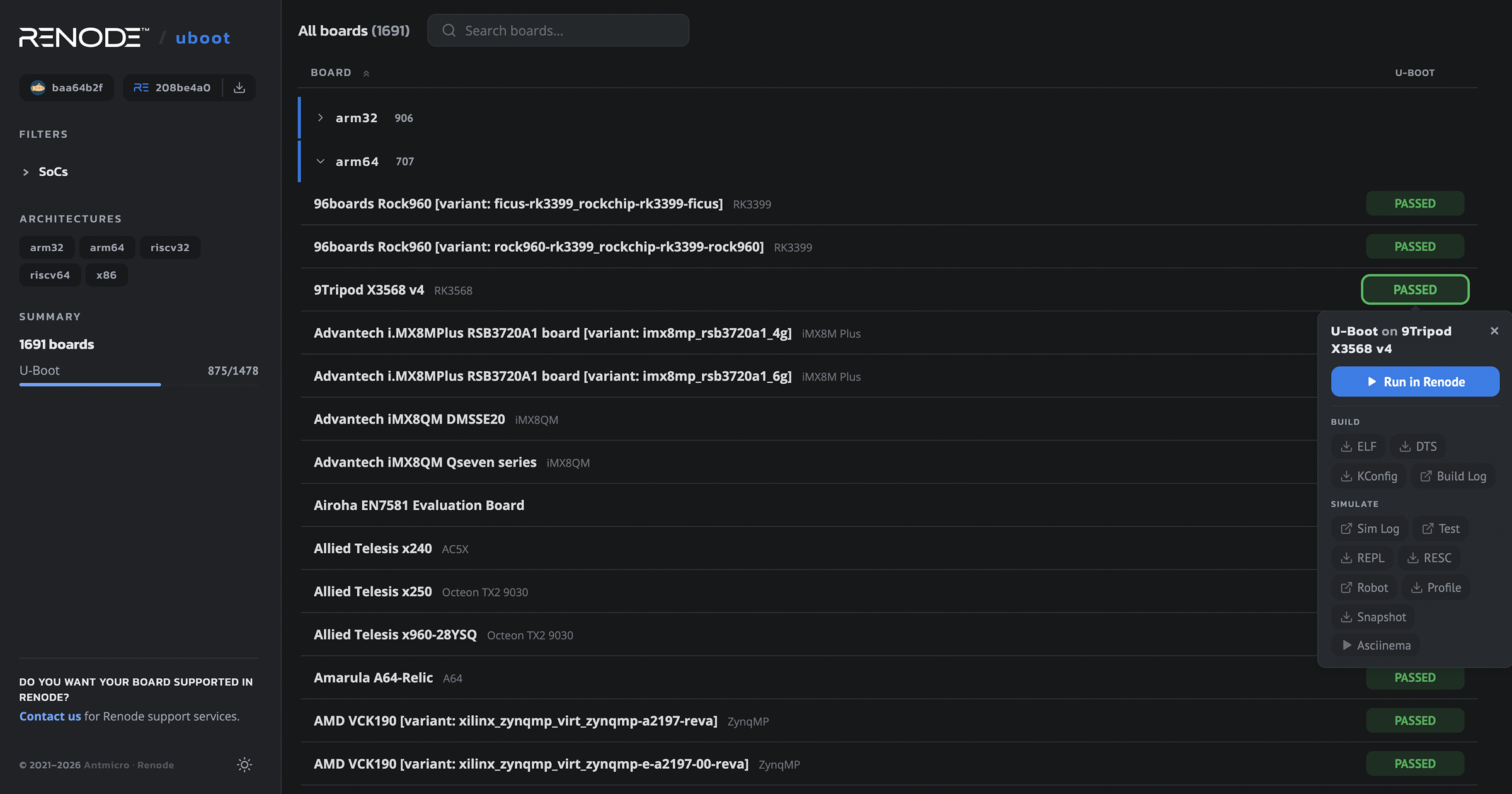Click the U-BOOT column header

tap(1415, 72)
